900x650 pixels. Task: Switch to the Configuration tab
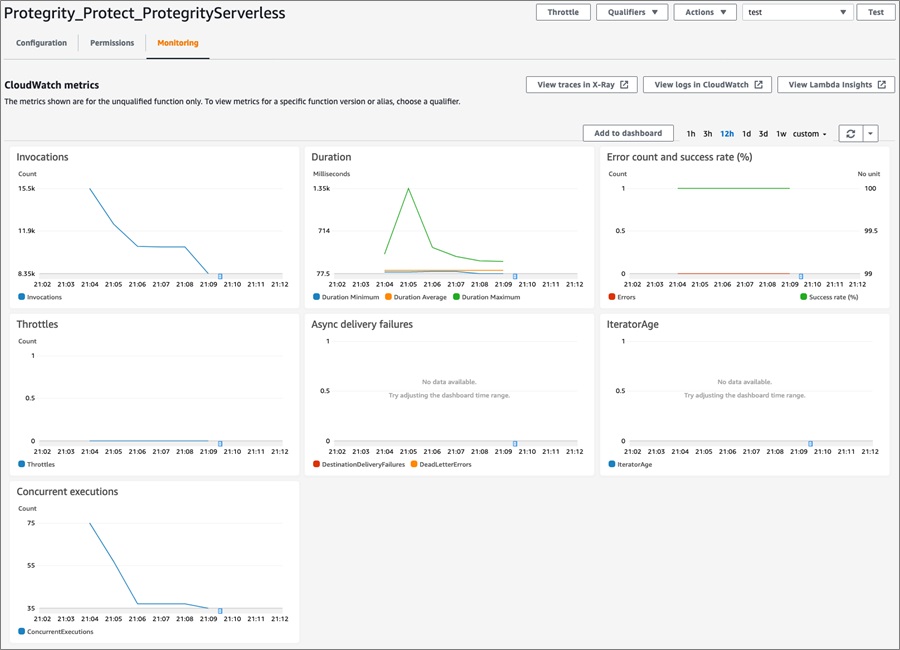41,43
